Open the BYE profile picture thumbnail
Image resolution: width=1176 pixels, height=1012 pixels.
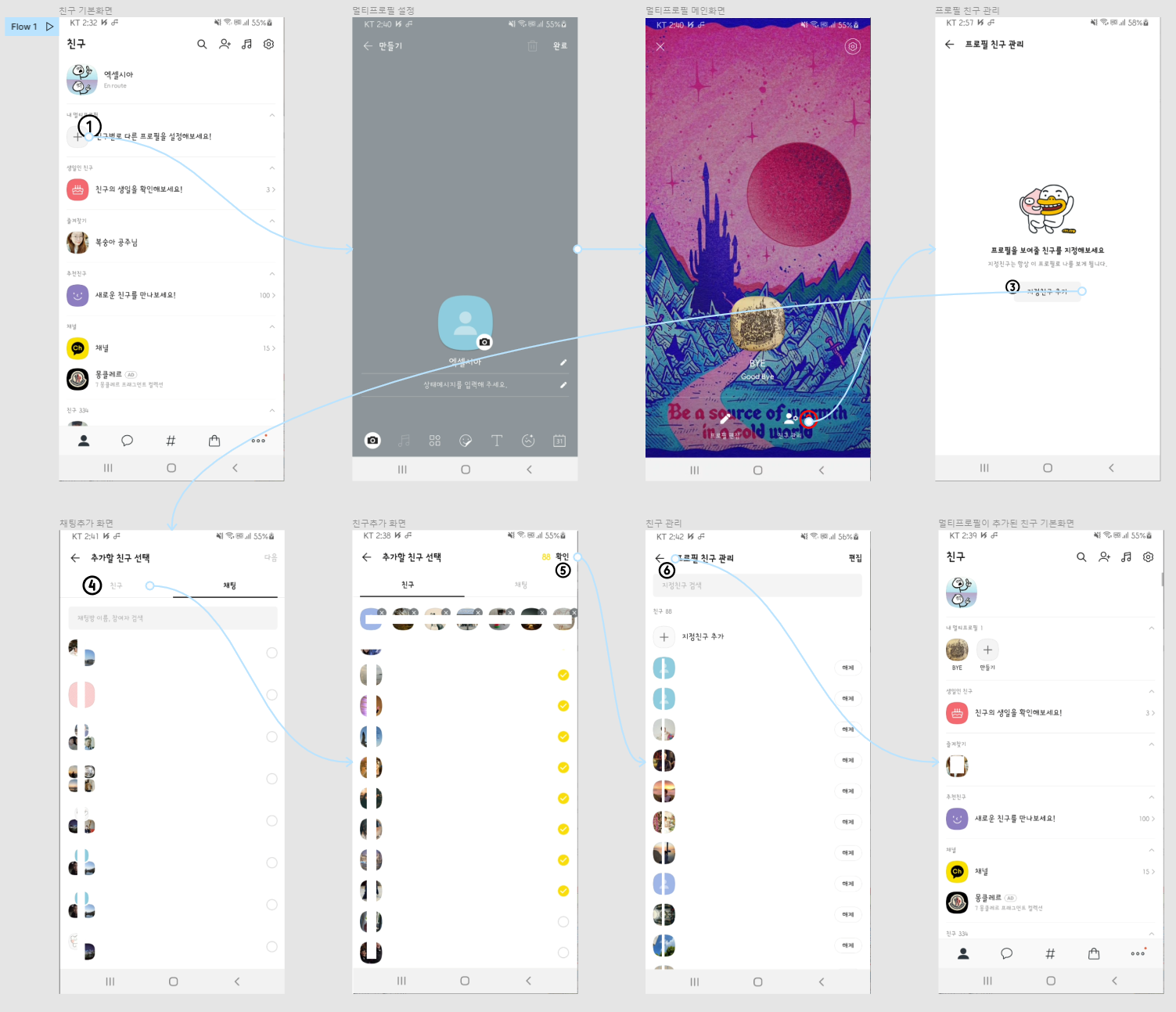(x=757, y=323)
